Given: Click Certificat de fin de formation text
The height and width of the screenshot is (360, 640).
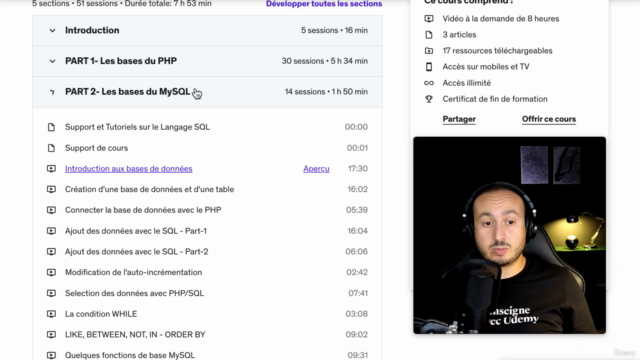Looking at the screenshot, I should [x=495, y=99].
